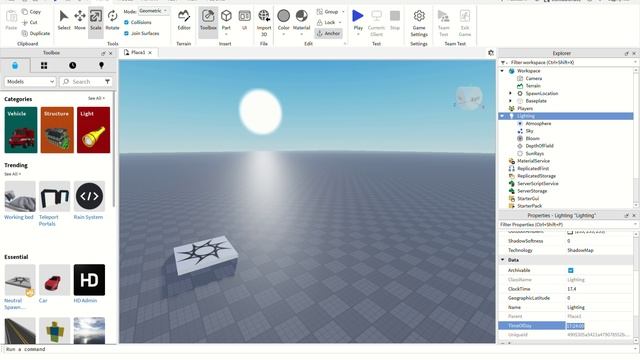Click See All under Trending

coord(12,174)
